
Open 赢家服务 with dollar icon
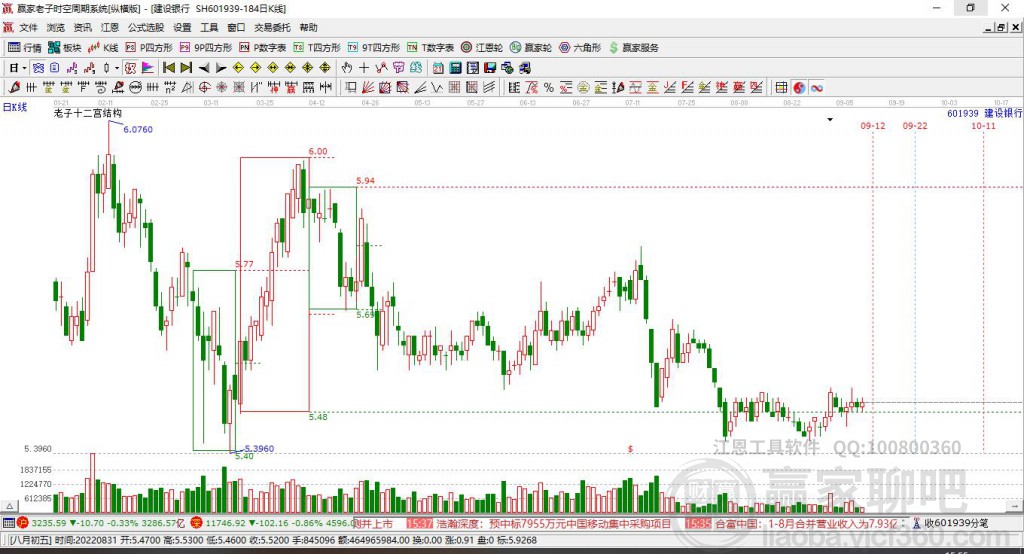633,48
